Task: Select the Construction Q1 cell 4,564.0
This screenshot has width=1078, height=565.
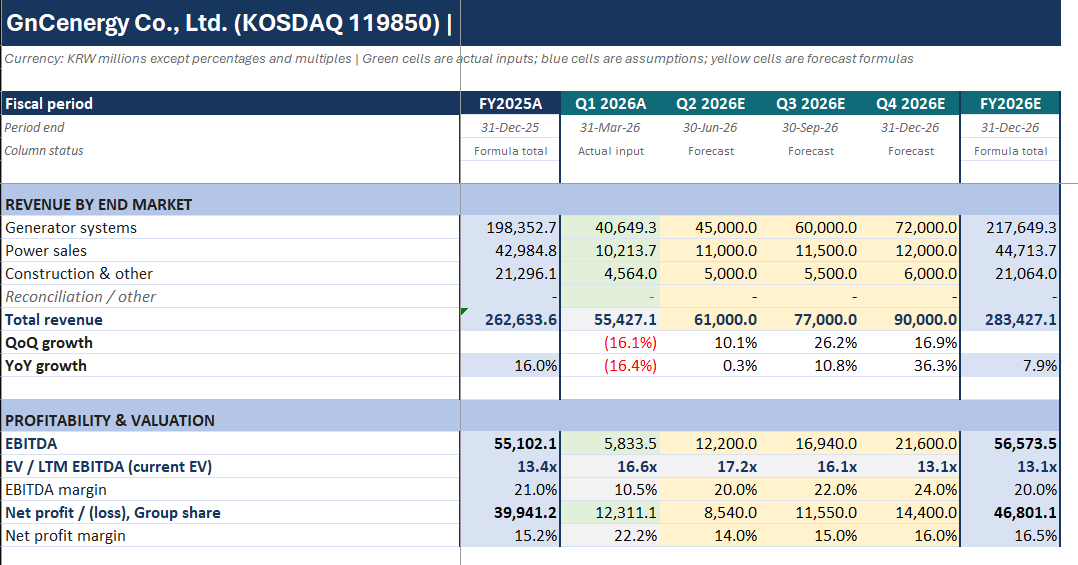Action: coord(610,274)
